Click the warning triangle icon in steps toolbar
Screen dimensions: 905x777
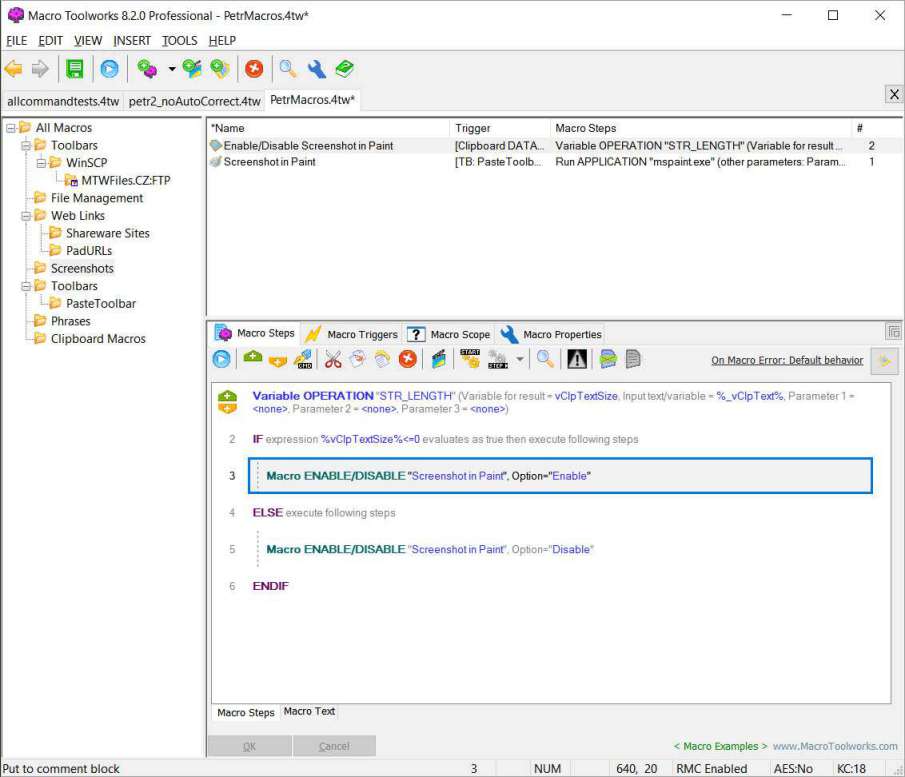577,359
